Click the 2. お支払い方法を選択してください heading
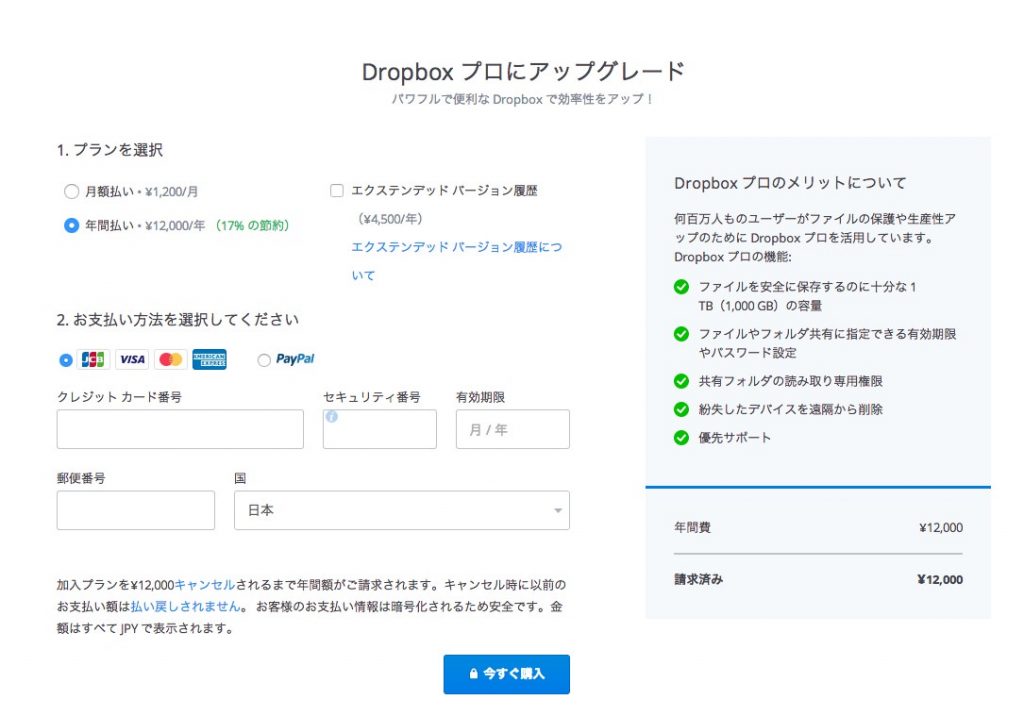Image resolution: width=1024 pixels, height=716 pixels. coord(178,319)
